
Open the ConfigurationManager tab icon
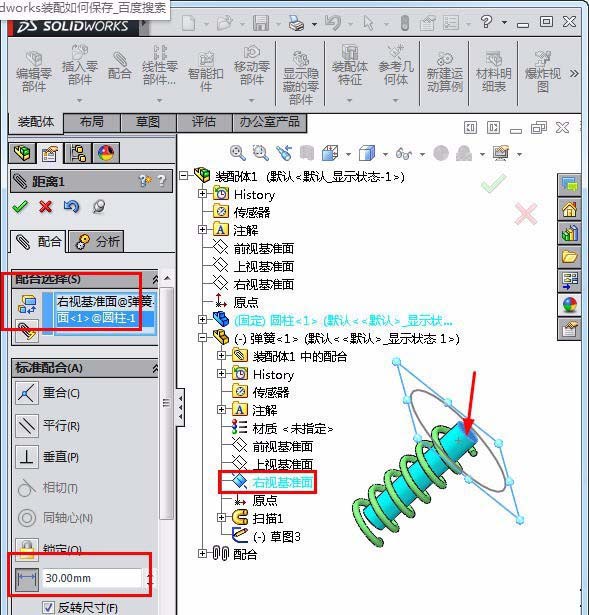coord(78,153)
